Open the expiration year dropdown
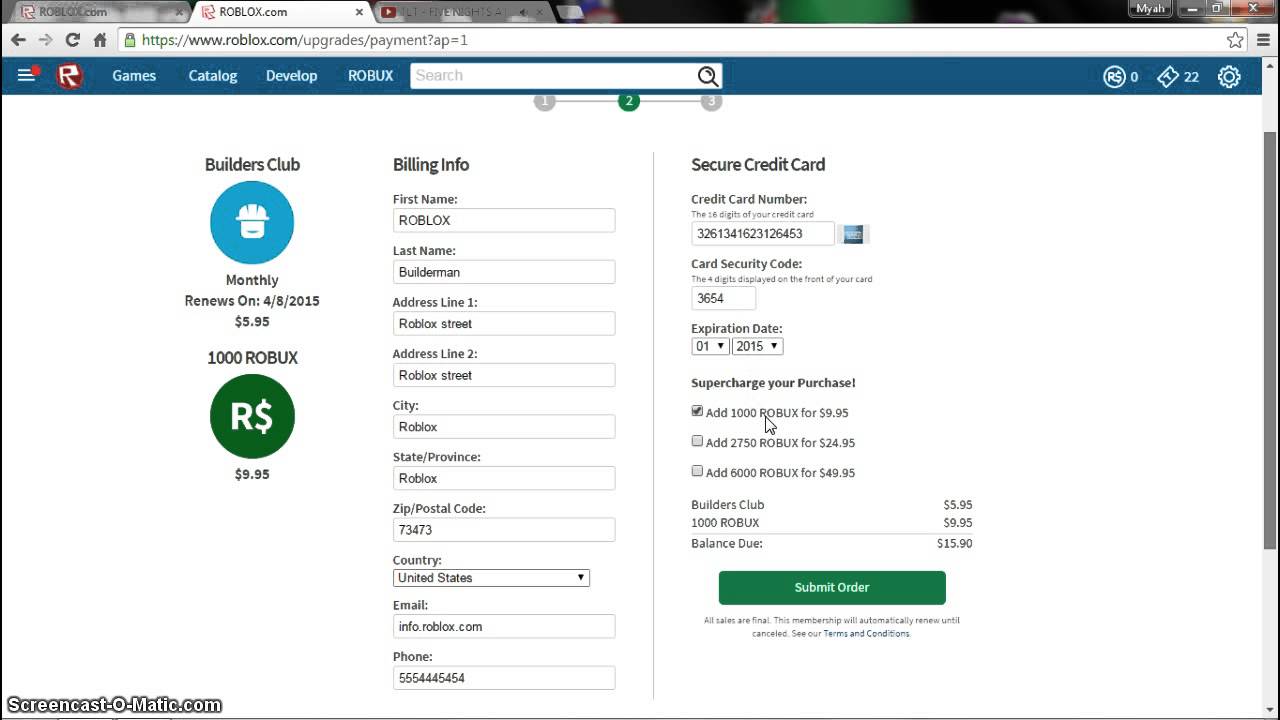Screen dimensions: 1280x720 757,346
